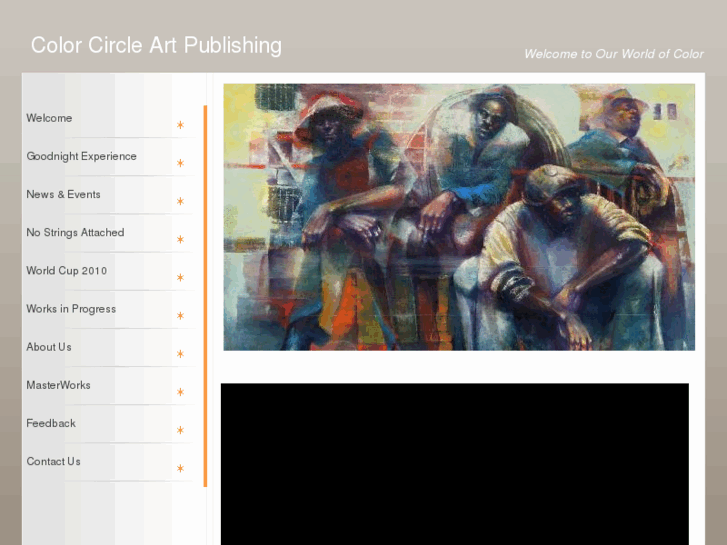Go to Goodnight Experience page
This screenshot has width=727, height=545.
(x=82, y=156)
